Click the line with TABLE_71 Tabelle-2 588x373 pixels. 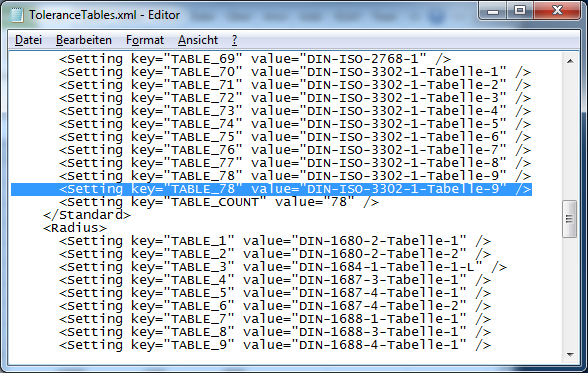click(295, 85)
